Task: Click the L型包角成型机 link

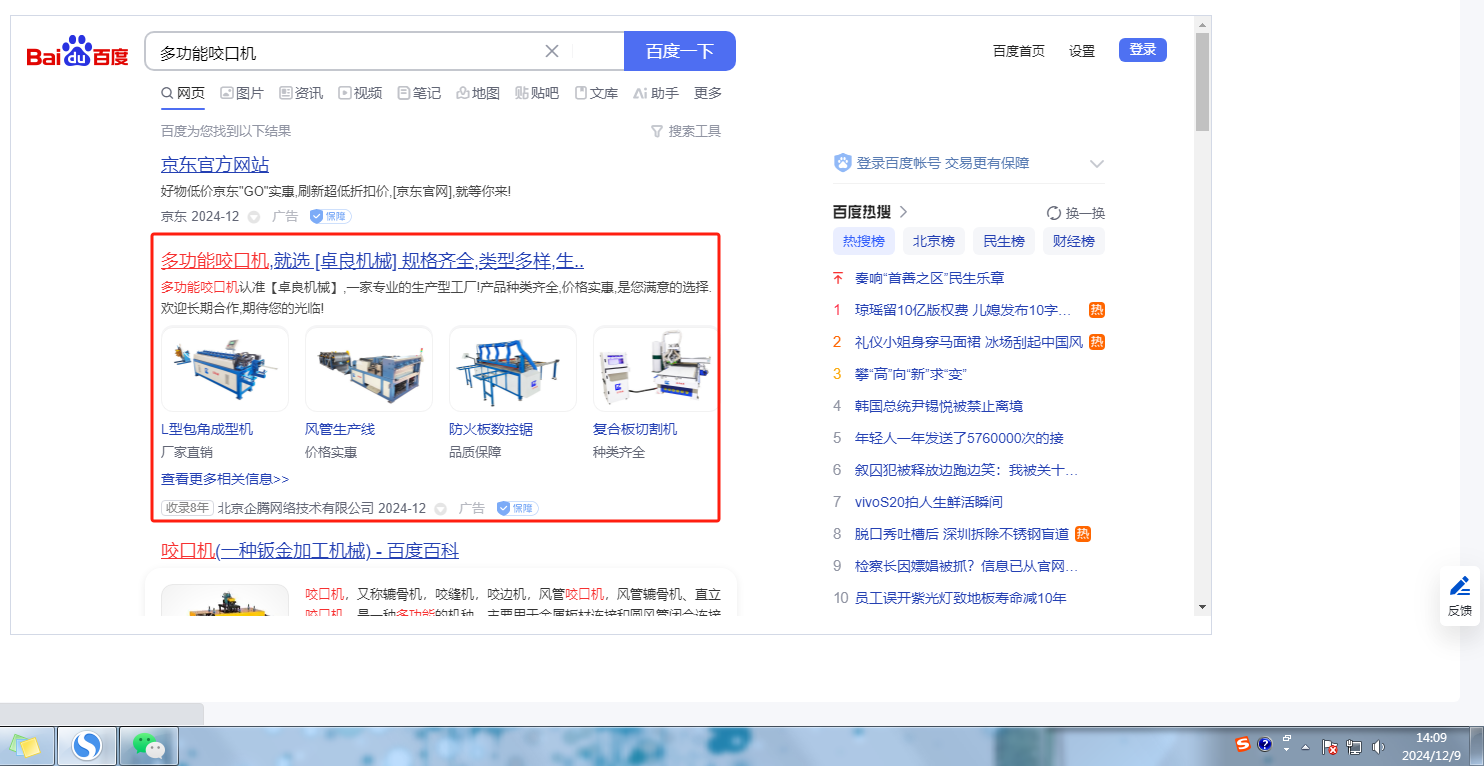Action: (x=207, y=429)
